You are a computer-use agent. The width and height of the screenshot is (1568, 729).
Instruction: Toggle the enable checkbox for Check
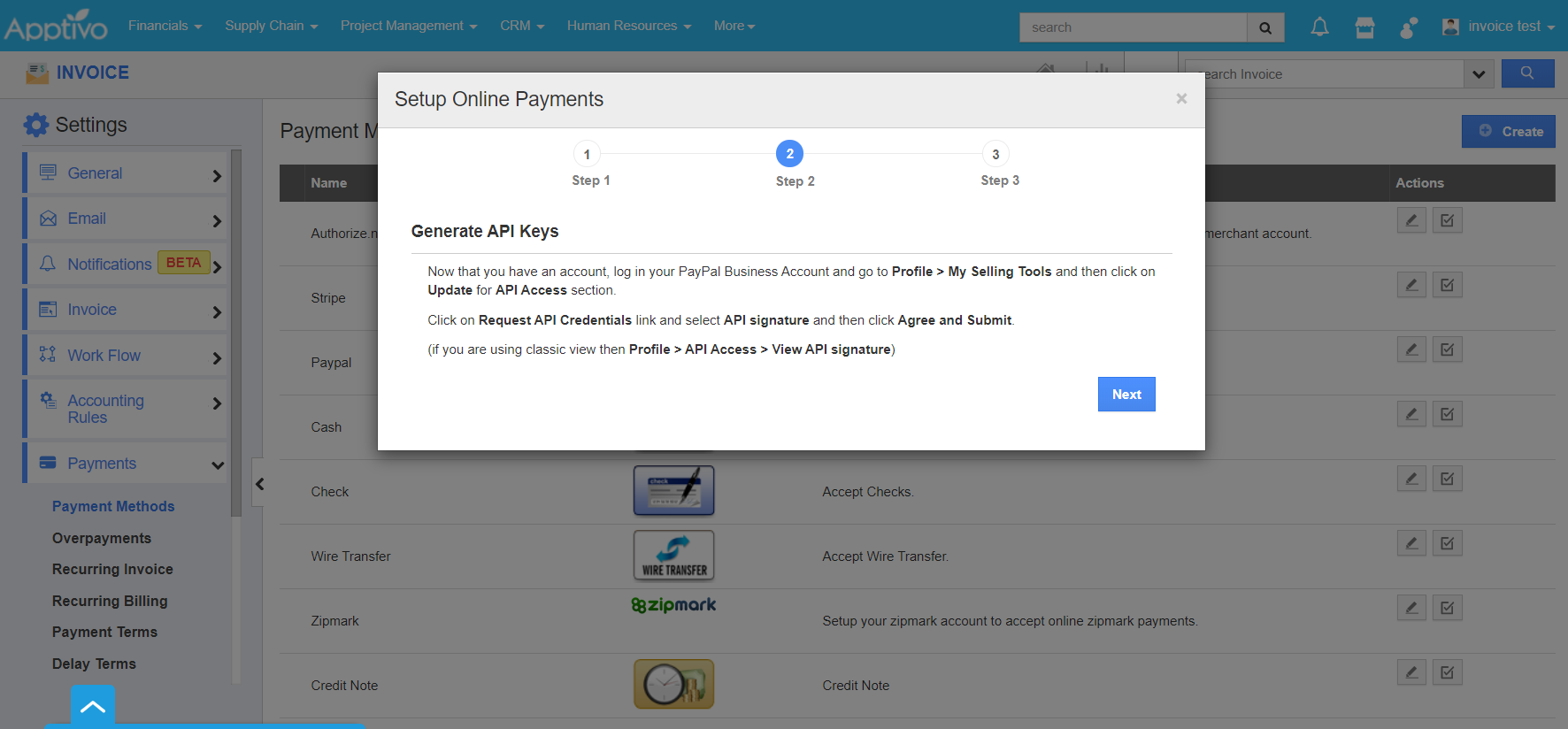[x=1447, y=479]
